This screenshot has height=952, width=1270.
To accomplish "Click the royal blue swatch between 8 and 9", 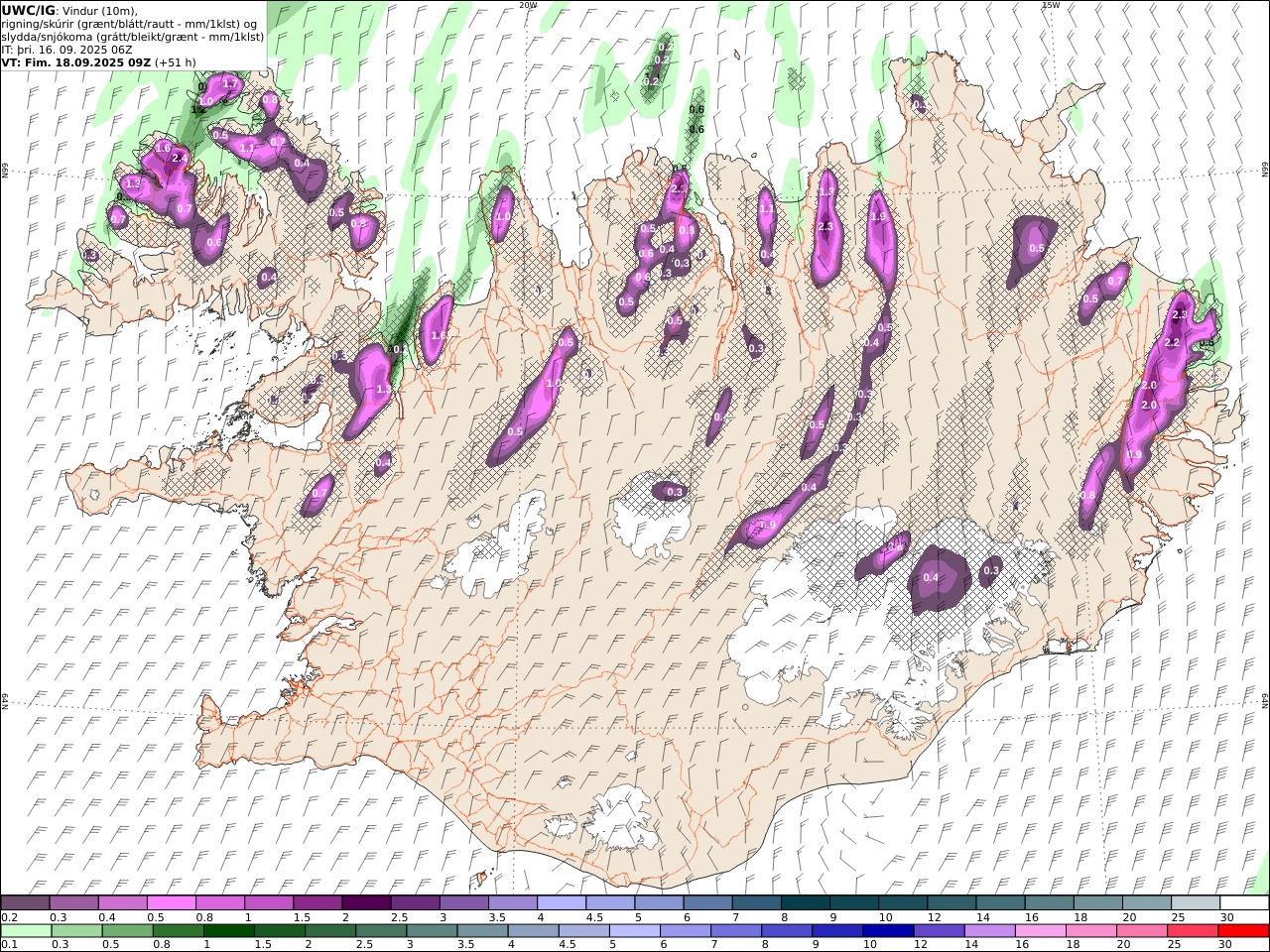I will click(786, 930).
